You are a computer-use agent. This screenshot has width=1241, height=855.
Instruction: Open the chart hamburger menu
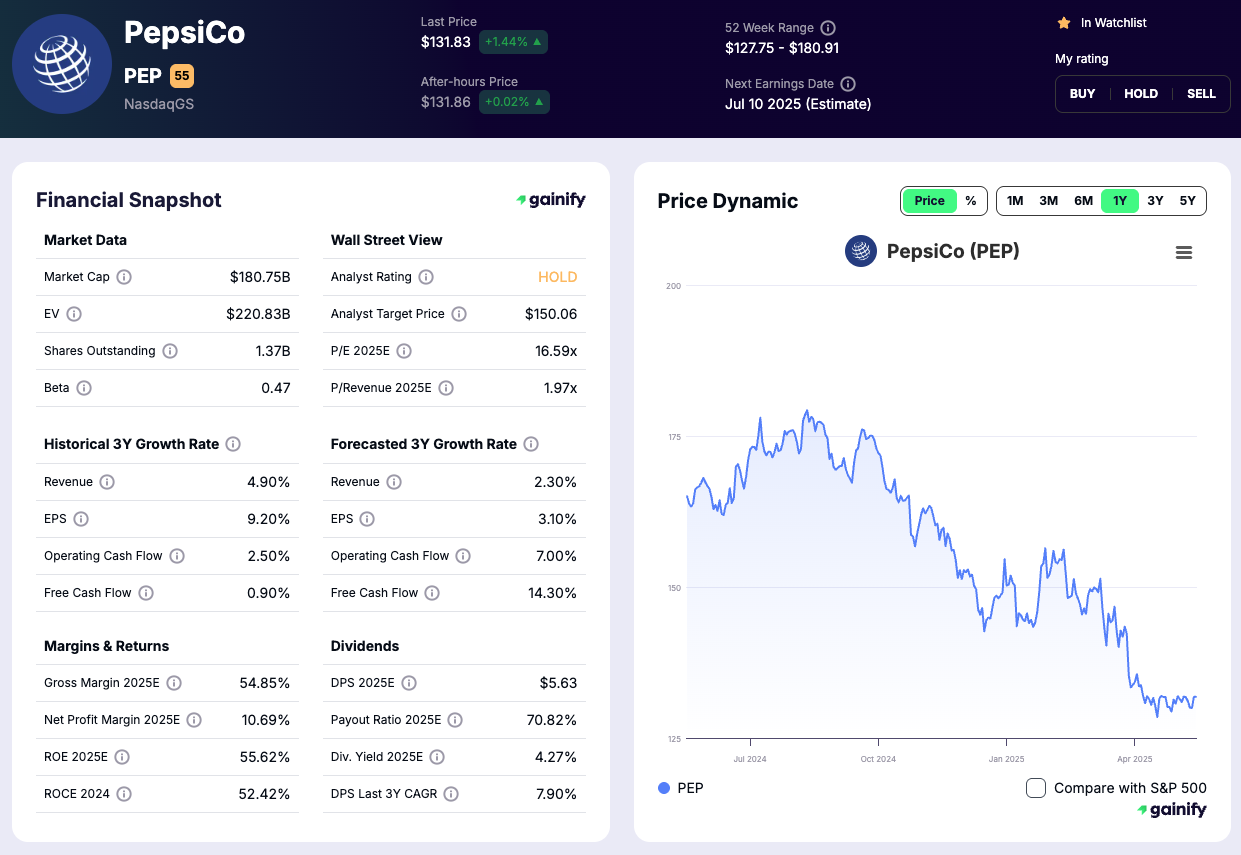(x=1184, y=253)
